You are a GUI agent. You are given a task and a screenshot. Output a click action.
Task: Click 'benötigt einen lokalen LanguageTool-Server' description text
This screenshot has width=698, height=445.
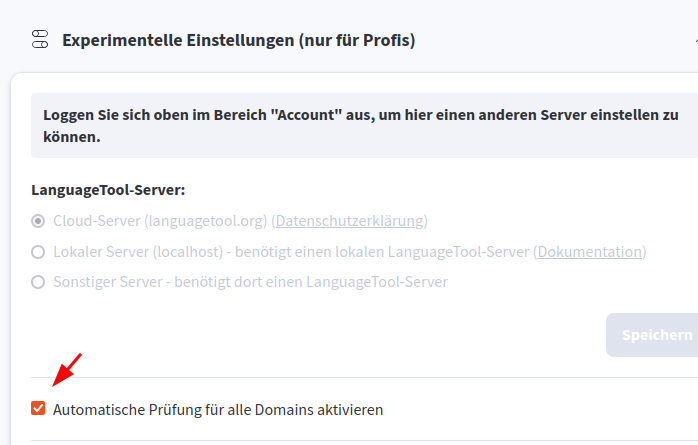382,252
